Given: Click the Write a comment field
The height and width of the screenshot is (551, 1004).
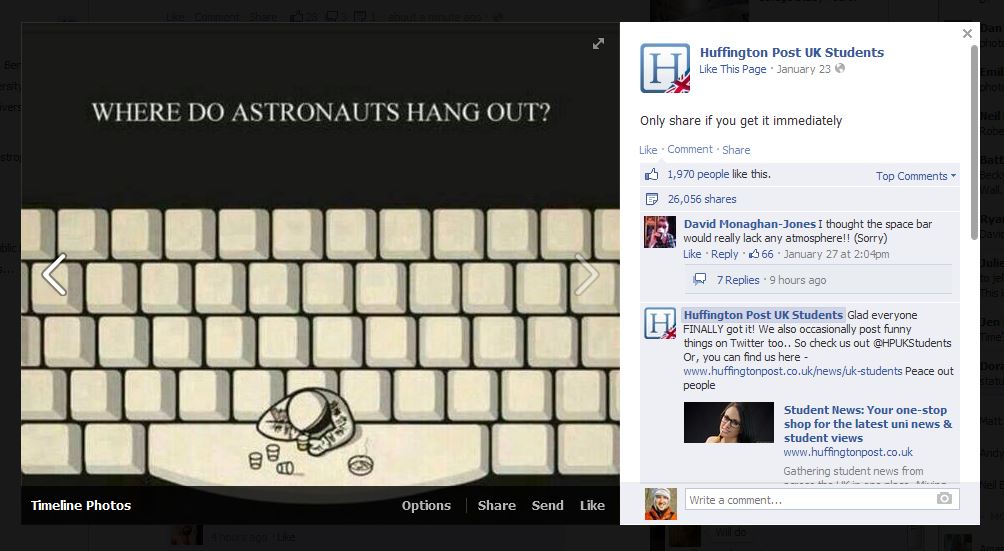Looking at the screenshot, I should (822, 500).
